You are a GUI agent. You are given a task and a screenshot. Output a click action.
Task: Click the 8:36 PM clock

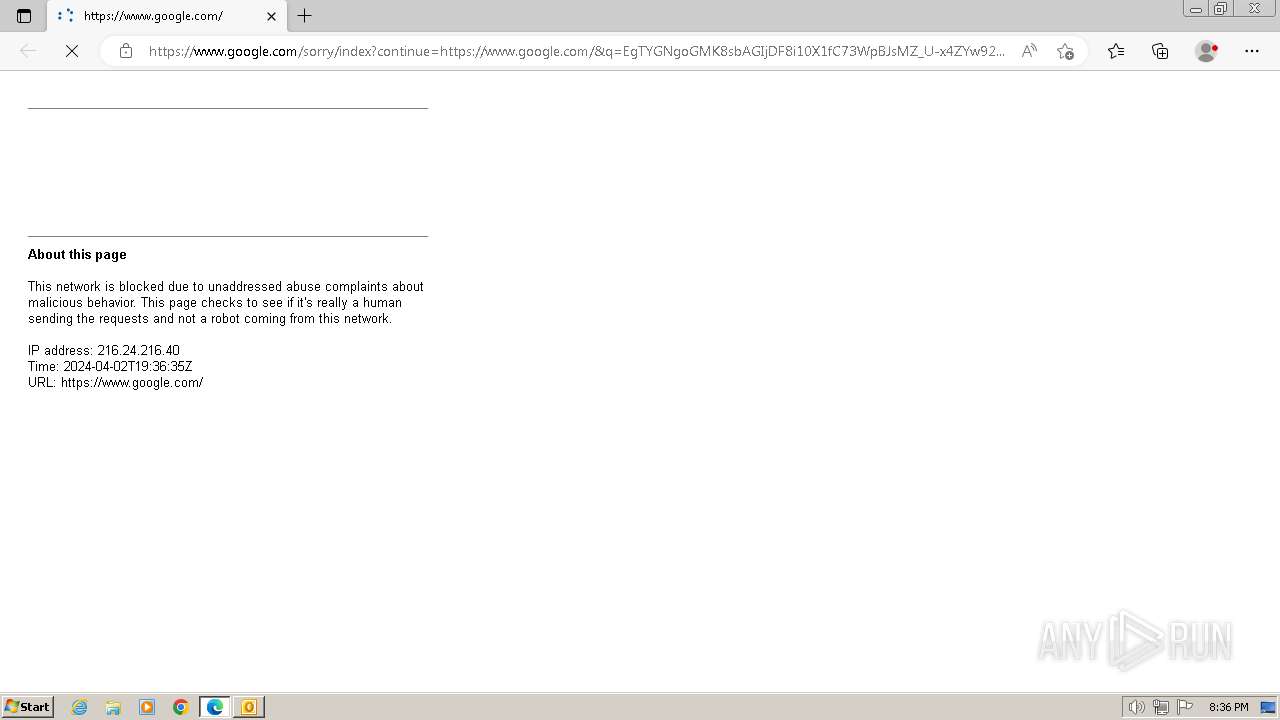[1228, 707]
